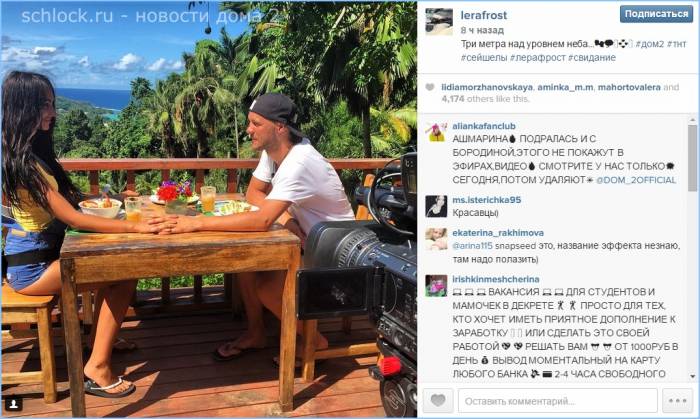Screen dimensions: 700x419
Task: Open mahortovalera profile from likes
Action: (x=629, y=87)
